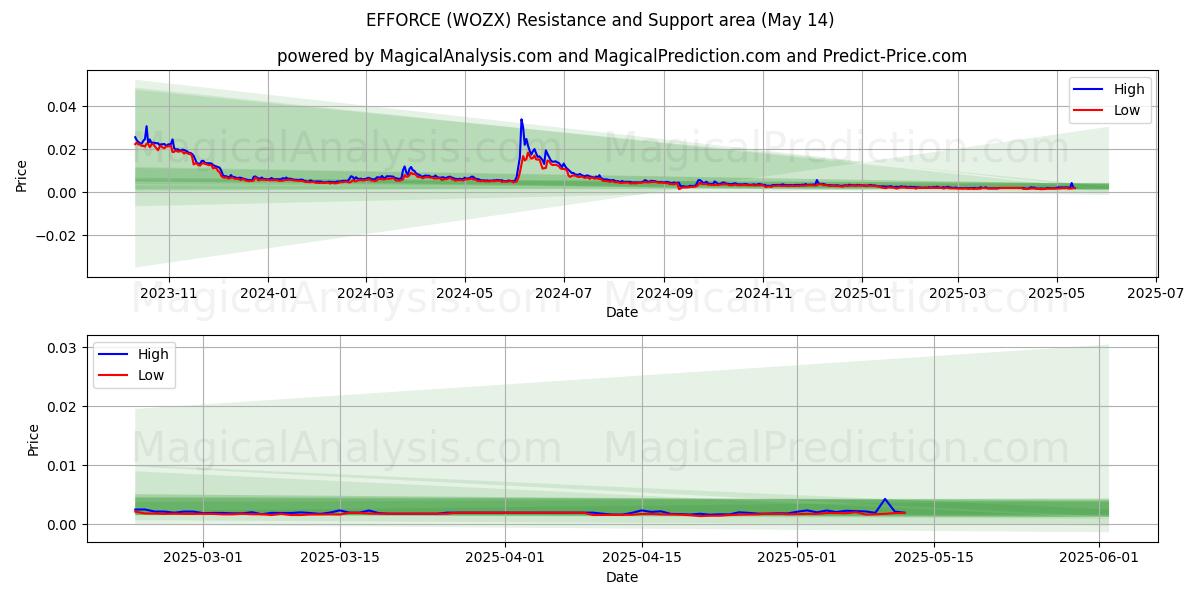
Task: Click the '2025-04-01' x-axis label
Action: pyautogui.click(x=506, y=560)
